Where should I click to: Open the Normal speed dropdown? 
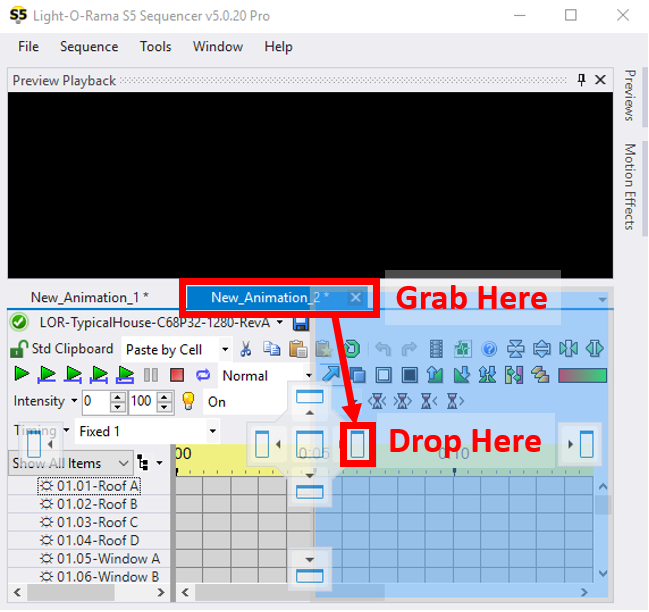308,376
